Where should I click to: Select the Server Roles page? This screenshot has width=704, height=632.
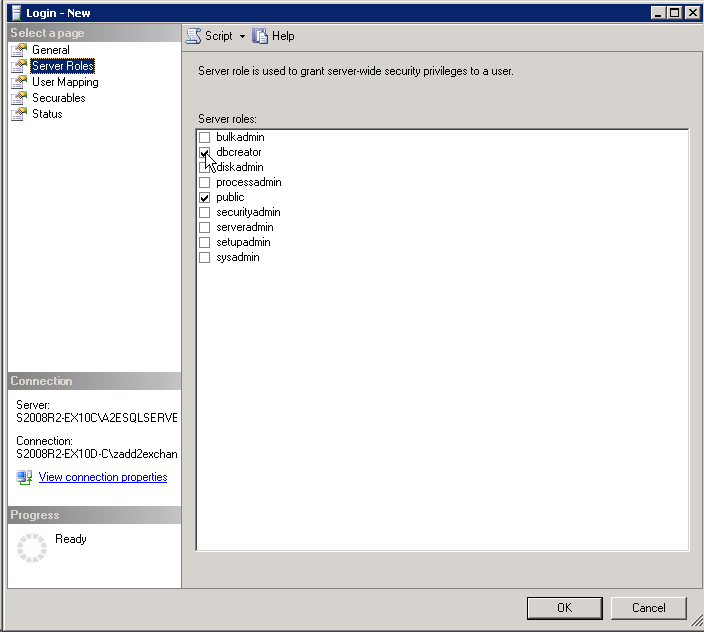coord(63,66)
